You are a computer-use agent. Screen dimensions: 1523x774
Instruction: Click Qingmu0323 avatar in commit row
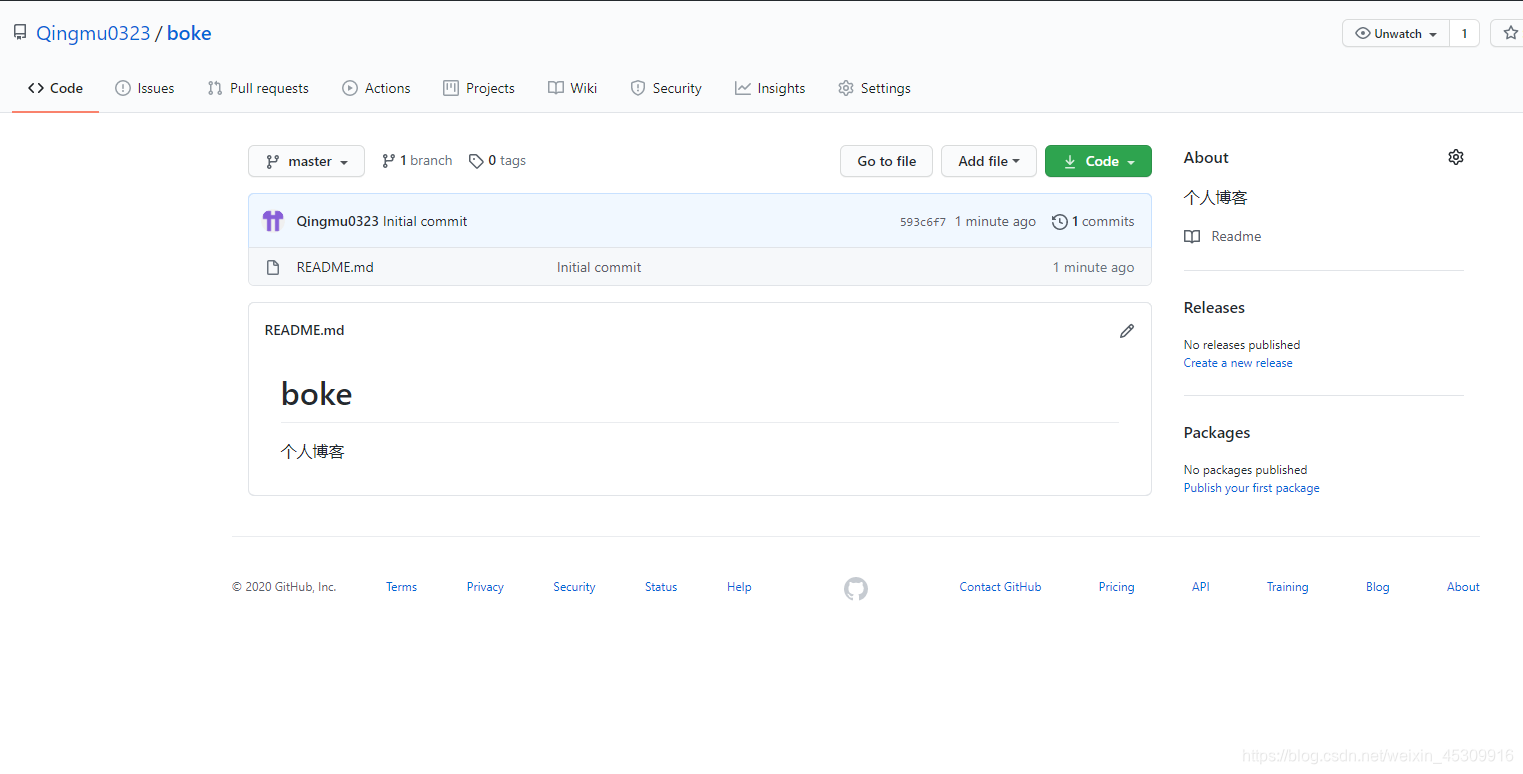pos(273,221)
